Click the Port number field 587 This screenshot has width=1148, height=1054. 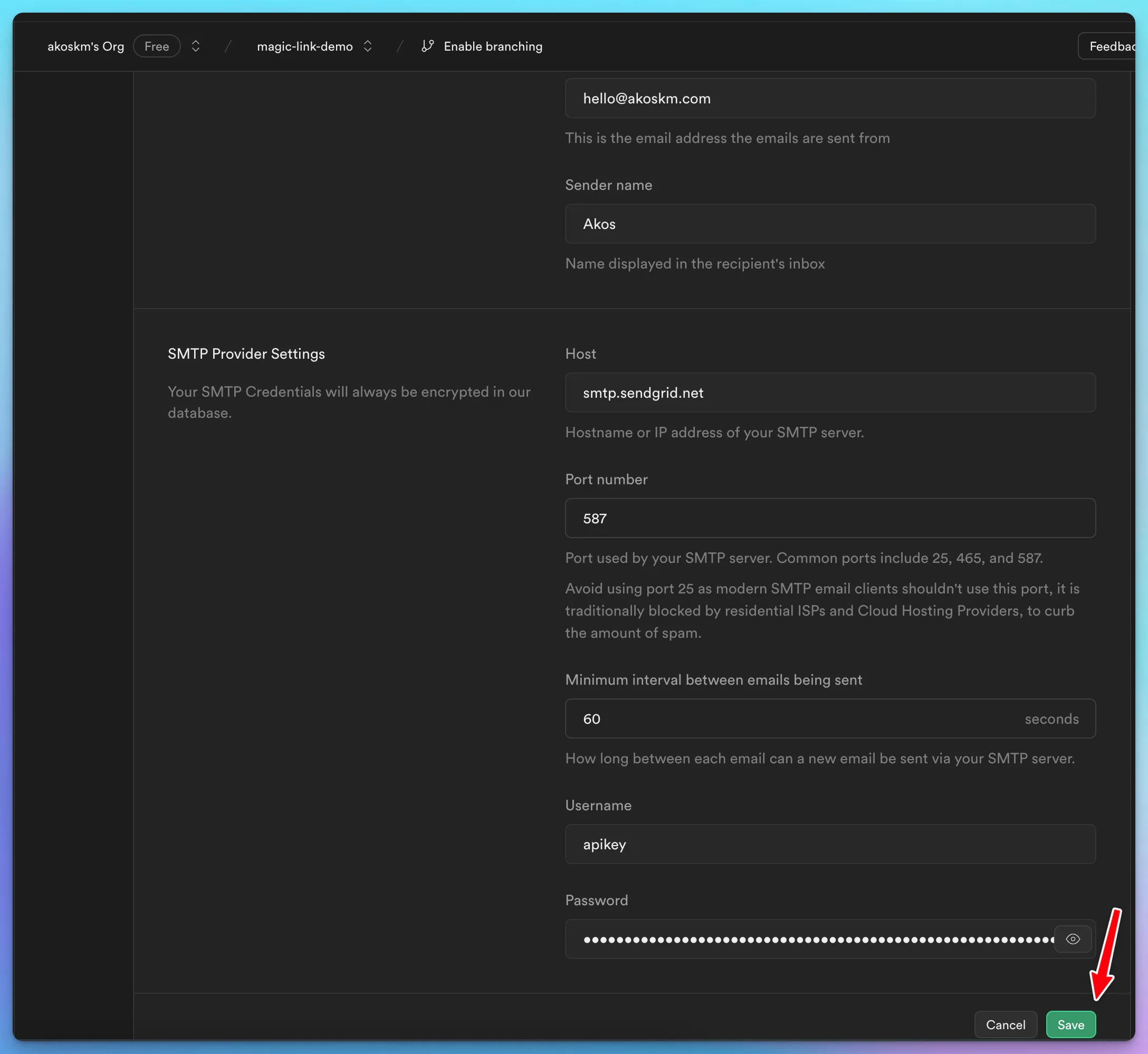830,518
